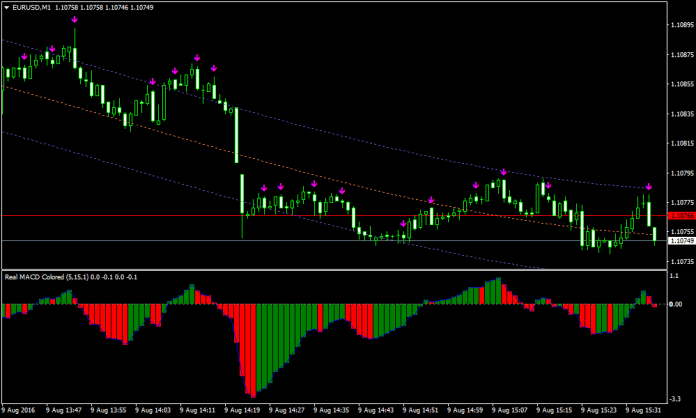The height and width of the screenshot is (418, 696).
Task: Click the tall white candle before 14:19
Action: 236,132
